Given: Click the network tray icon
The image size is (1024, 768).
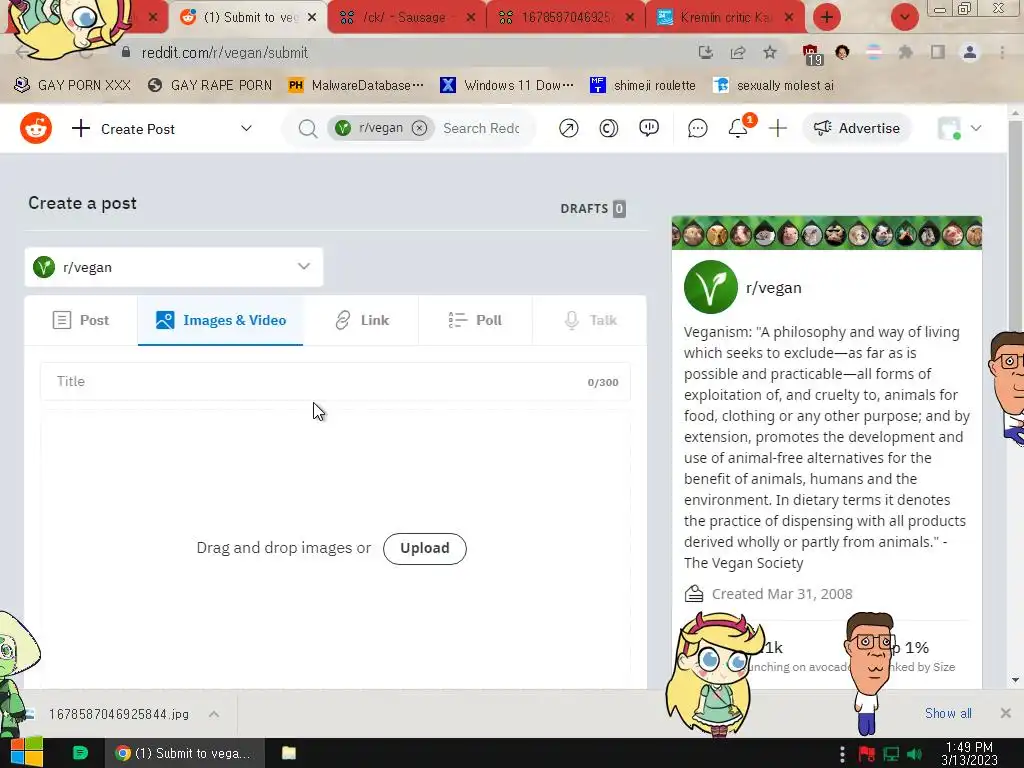Looking at the screenshot, I should [891, 754].
